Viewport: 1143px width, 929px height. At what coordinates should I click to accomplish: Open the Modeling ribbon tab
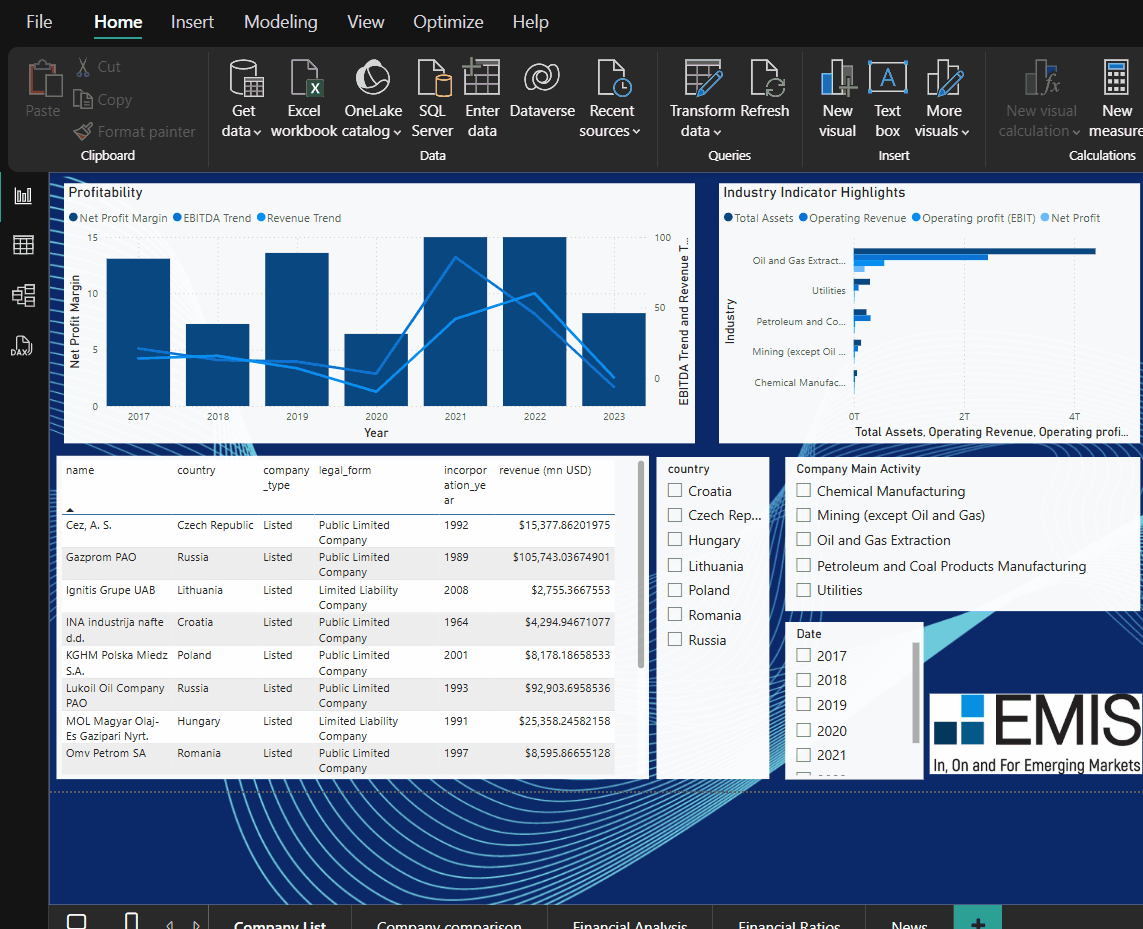280,22
